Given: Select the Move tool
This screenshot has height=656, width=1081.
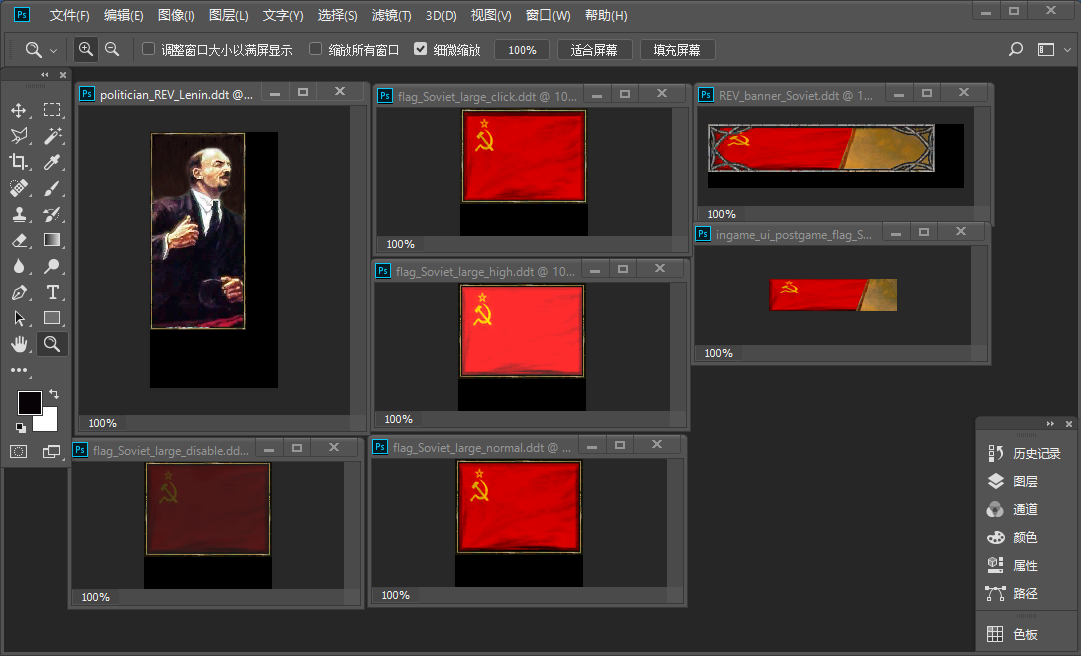Looking at the screenshot, I should click(19, 110).
